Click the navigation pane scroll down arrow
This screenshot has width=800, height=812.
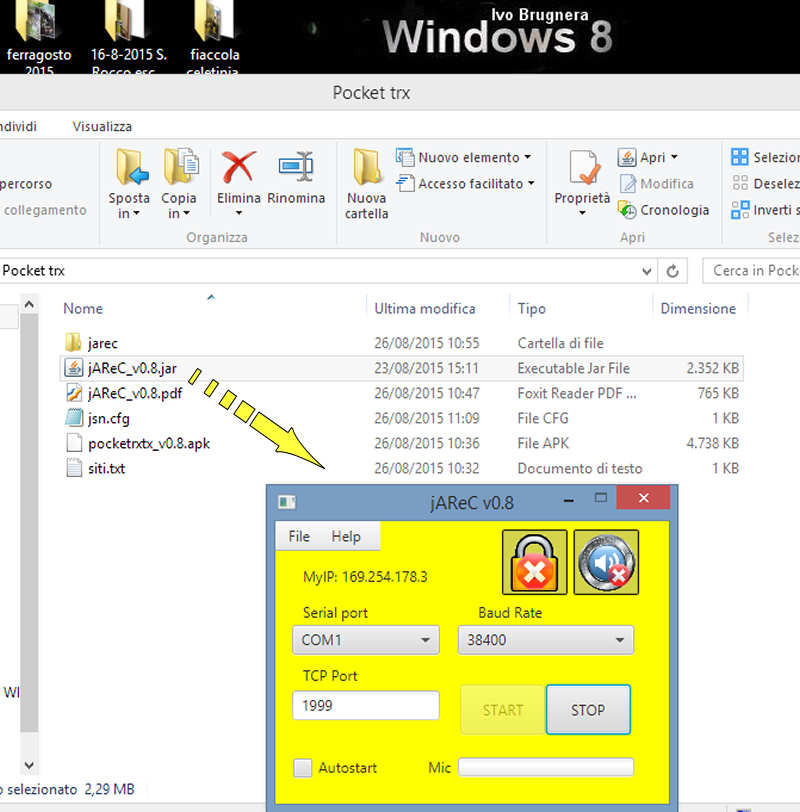pos(29,765)
